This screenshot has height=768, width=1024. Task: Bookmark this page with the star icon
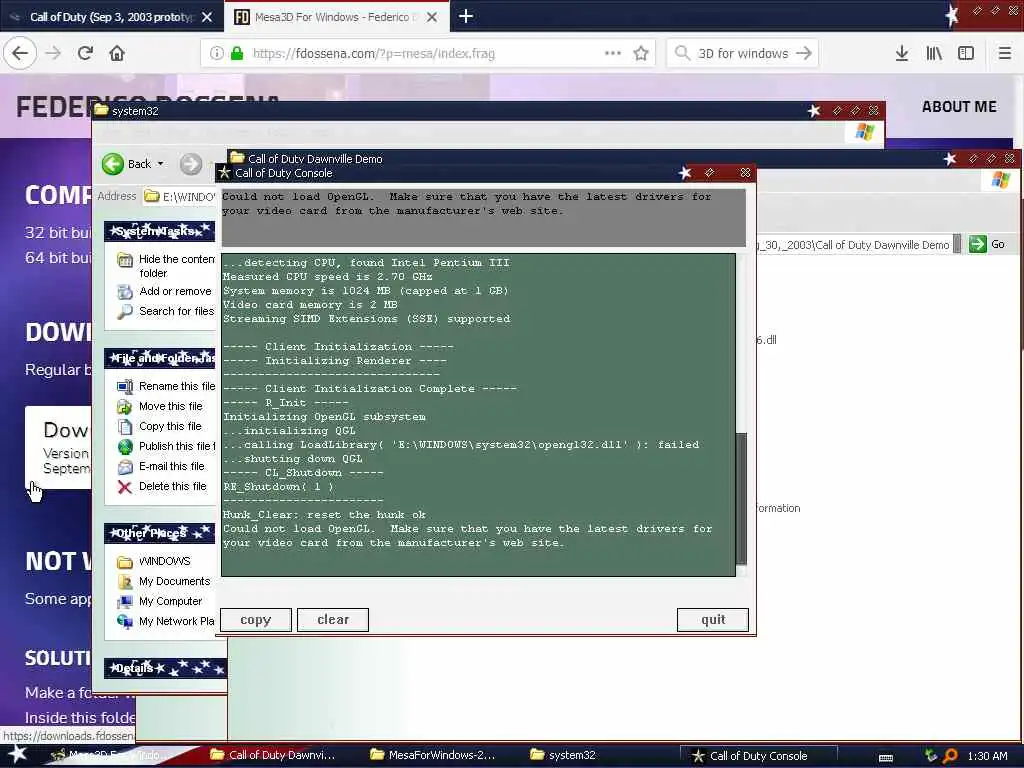641,54
